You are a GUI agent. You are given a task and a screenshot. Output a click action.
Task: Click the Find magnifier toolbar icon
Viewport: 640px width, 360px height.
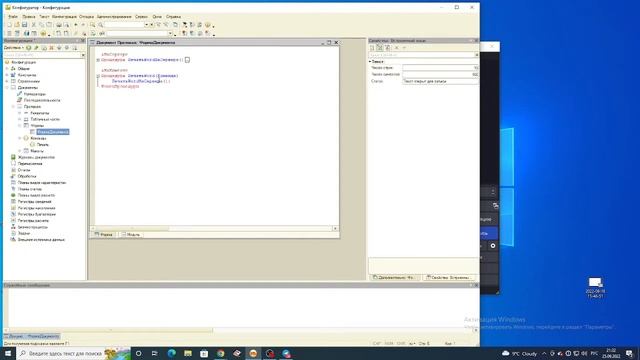tap(93, 25)
